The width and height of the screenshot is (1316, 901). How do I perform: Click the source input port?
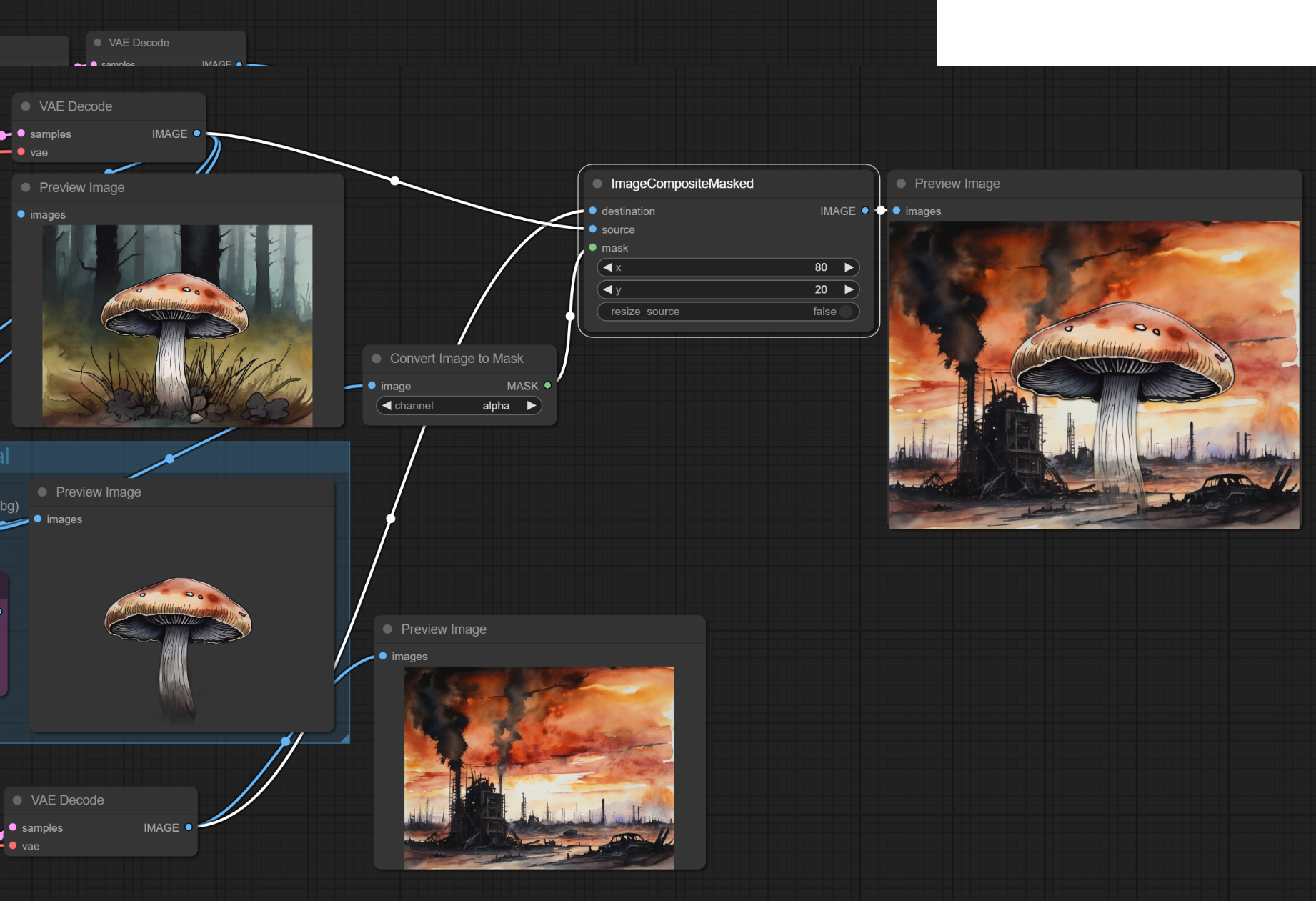[x=593, y=229]
